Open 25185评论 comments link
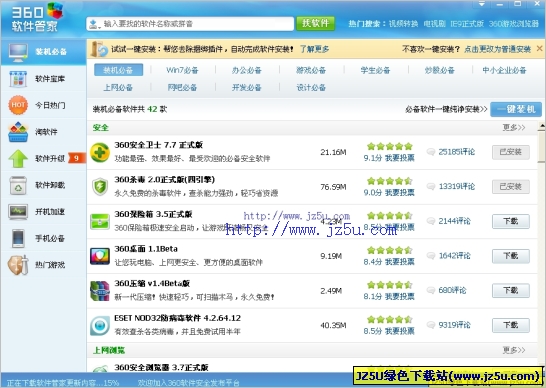 pyautogui.click(x=457, y=152)
